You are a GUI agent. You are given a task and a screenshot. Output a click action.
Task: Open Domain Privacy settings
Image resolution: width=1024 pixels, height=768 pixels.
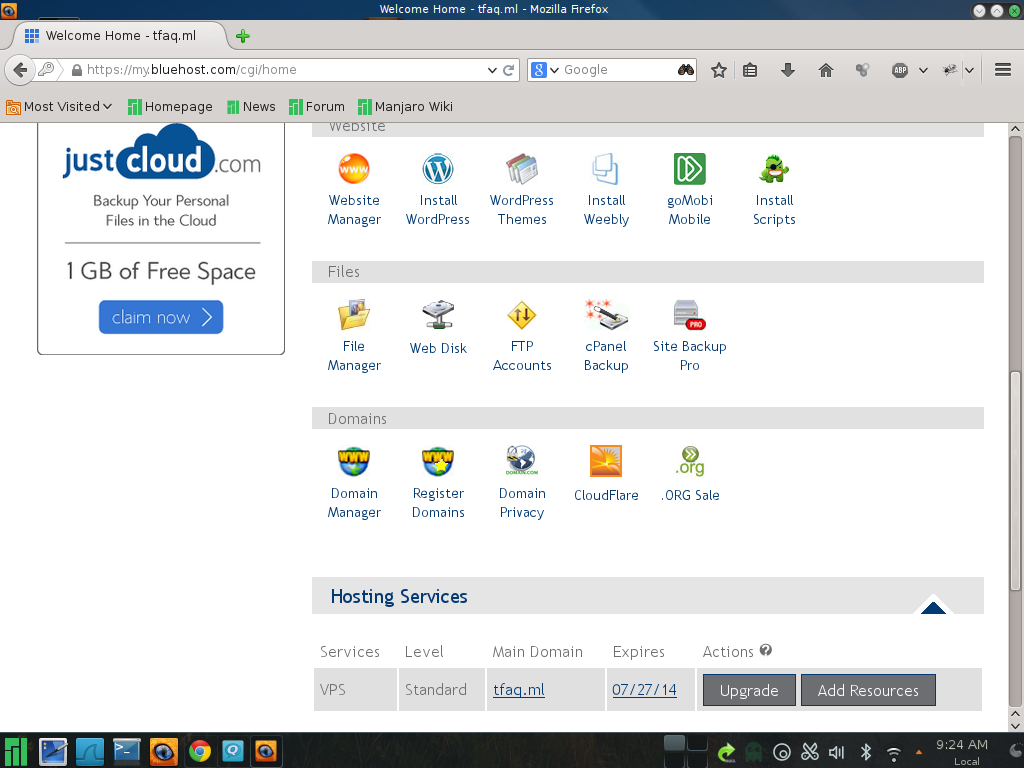[521, 462]
